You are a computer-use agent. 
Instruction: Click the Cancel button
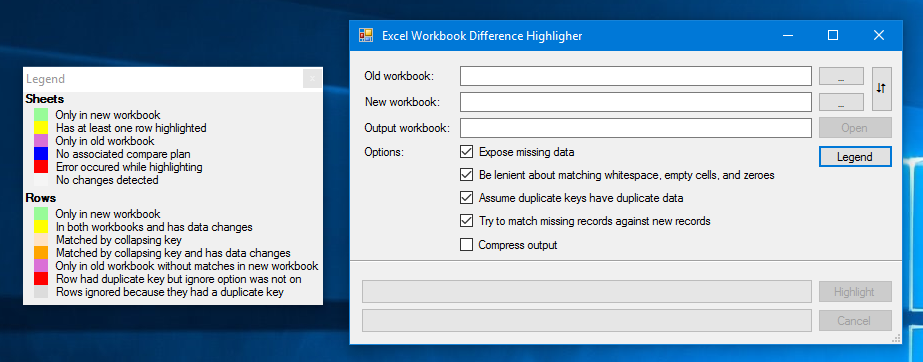[855, 321]
